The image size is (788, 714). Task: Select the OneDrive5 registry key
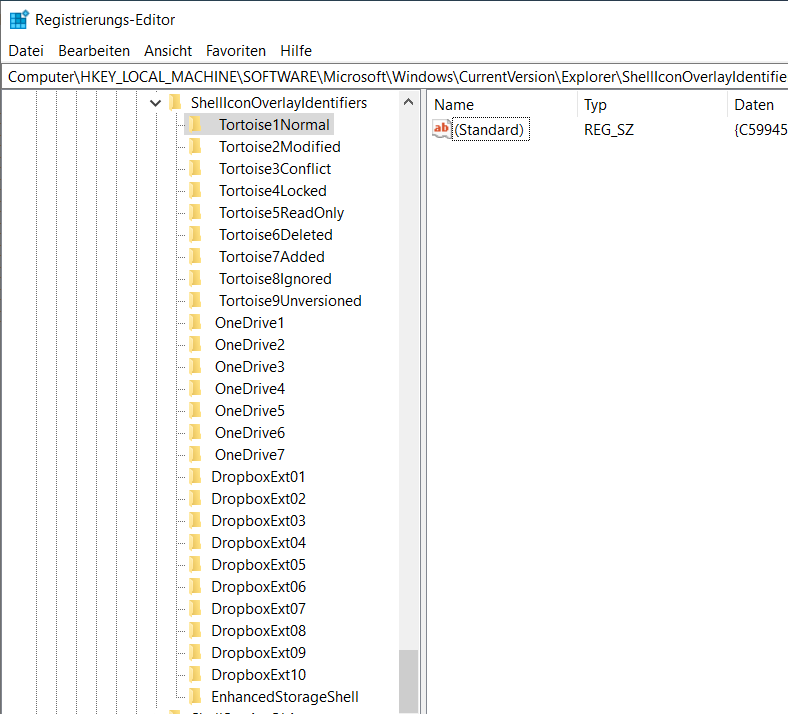click(x=249, y=411)
